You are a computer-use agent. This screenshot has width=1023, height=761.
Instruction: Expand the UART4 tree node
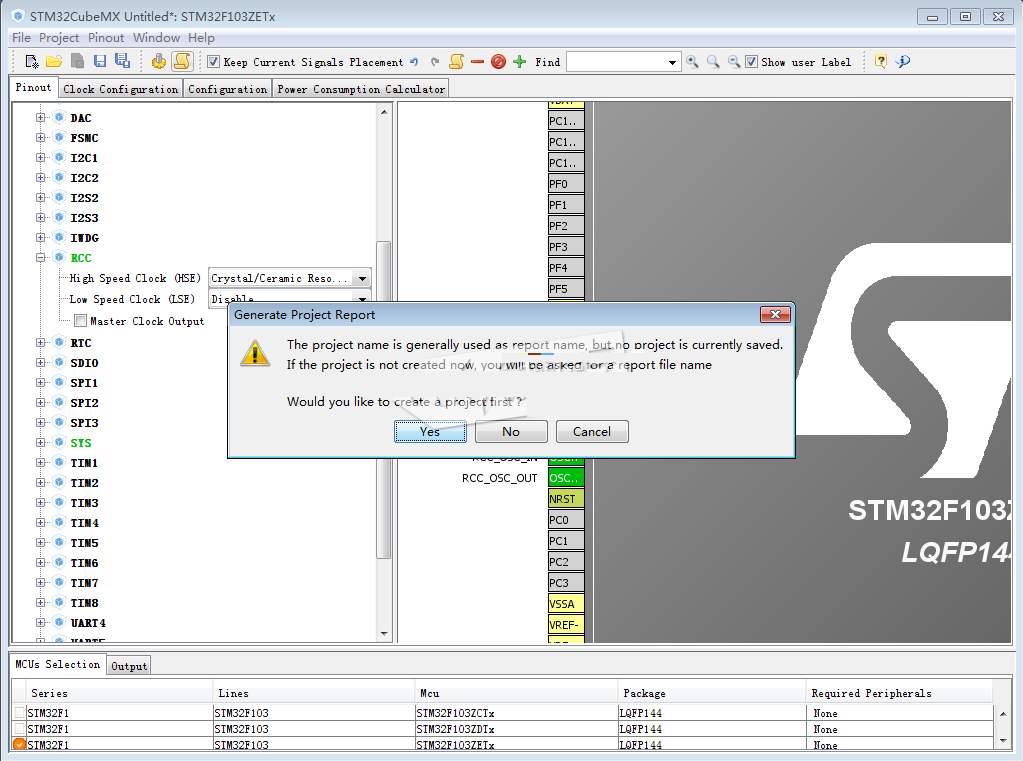pos(40,623)
